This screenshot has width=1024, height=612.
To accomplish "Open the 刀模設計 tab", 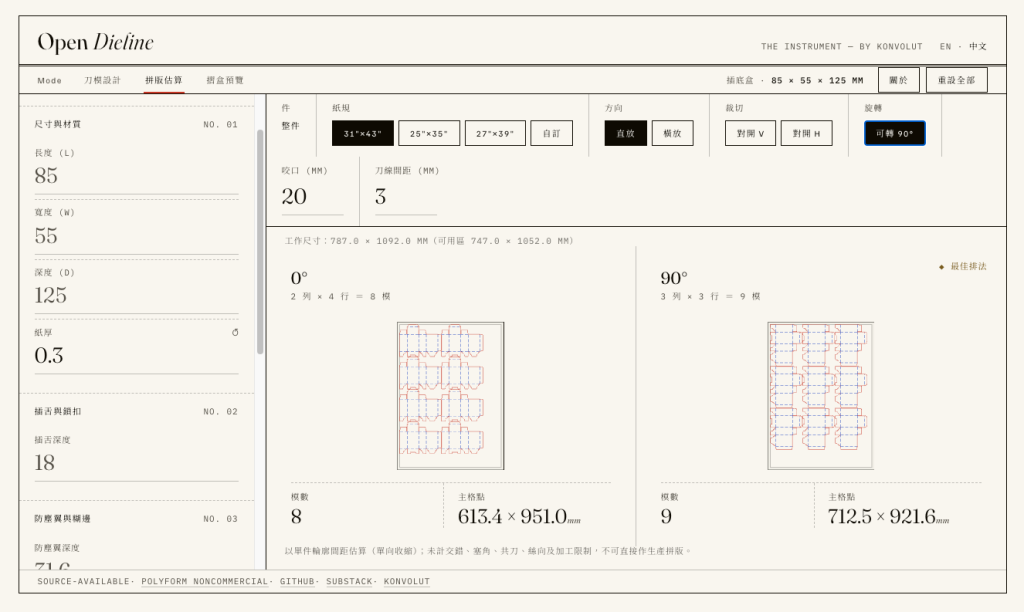I will pyautogui.click(x=103, y=80).
